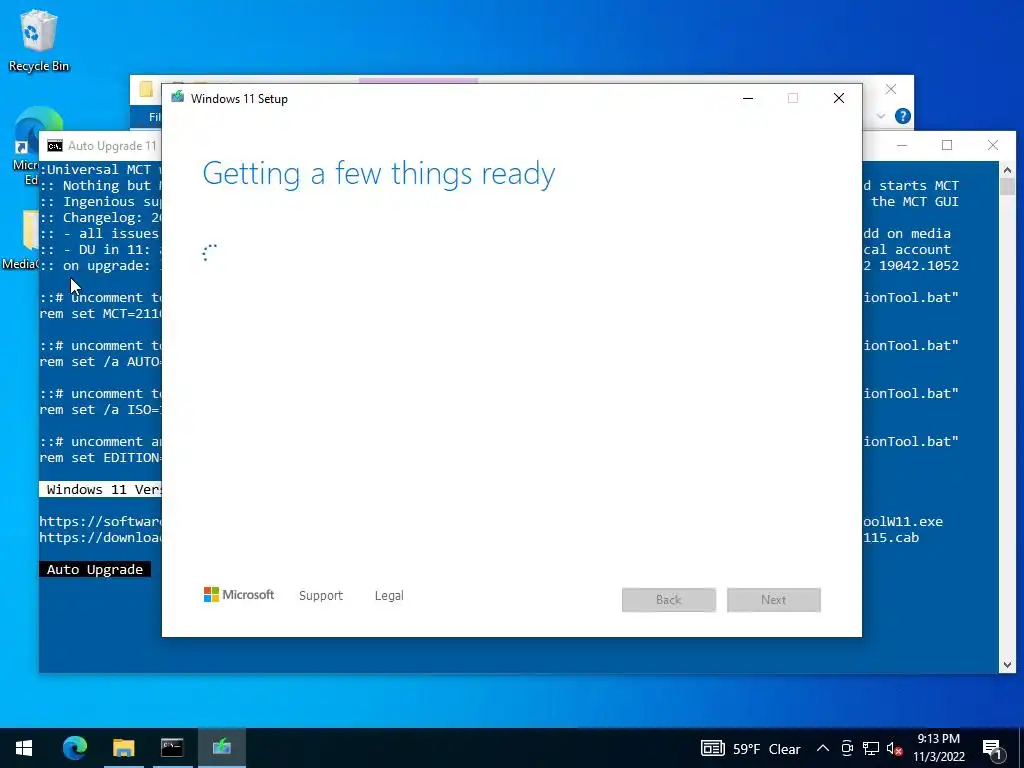Close the Windows 11 Setup window
The image size is (1024, 768).
tap(839, 99)
